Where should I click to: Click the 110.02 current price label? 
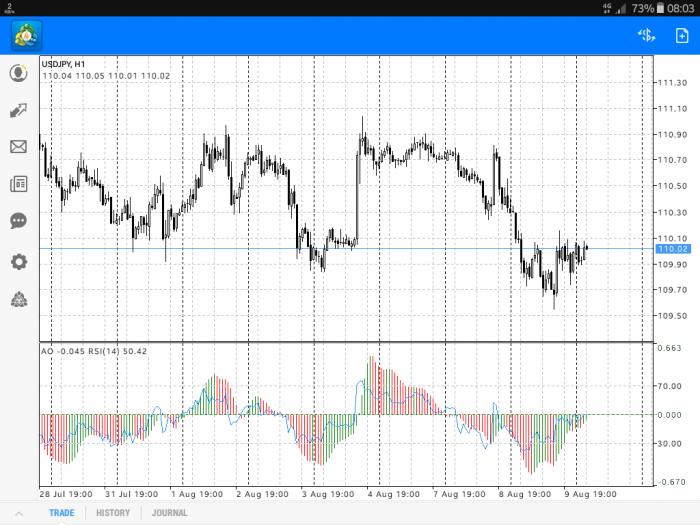pos(673,249)
